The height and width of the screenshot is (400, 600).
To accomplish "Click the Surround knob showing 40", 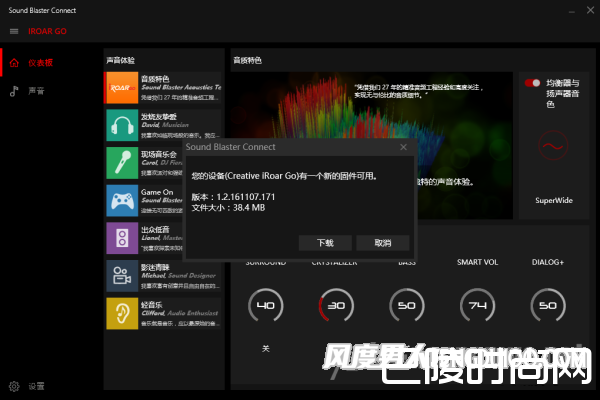I will tap(266, 305).
